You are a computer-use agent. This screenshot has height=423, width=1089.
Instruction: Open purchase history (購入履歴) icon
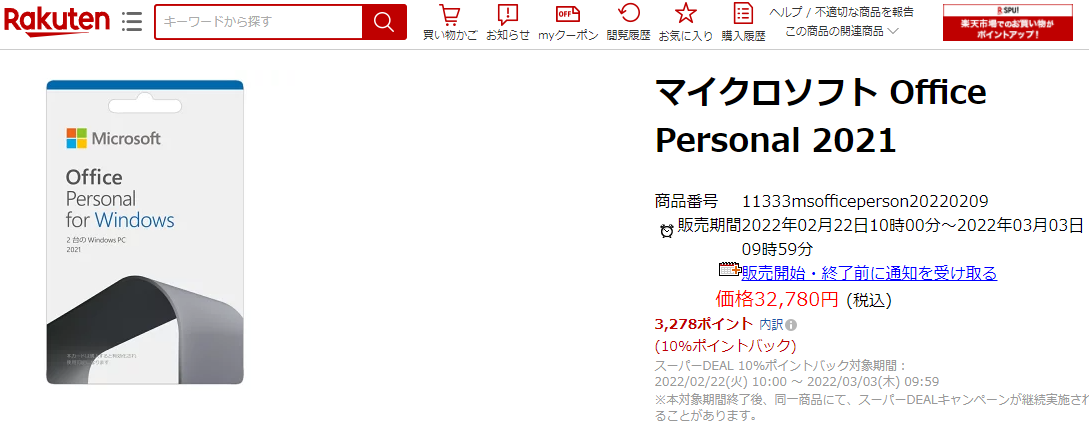[743, 22]
